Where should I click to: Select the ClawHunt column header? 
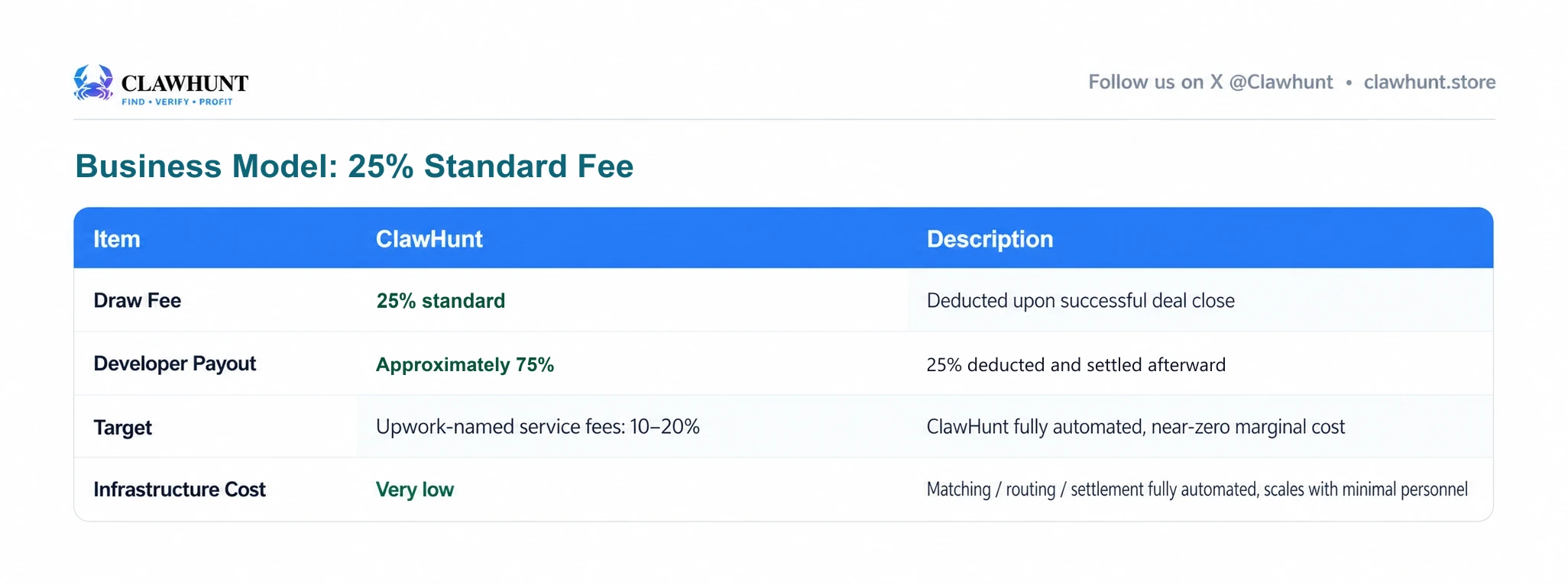[429, 239]
